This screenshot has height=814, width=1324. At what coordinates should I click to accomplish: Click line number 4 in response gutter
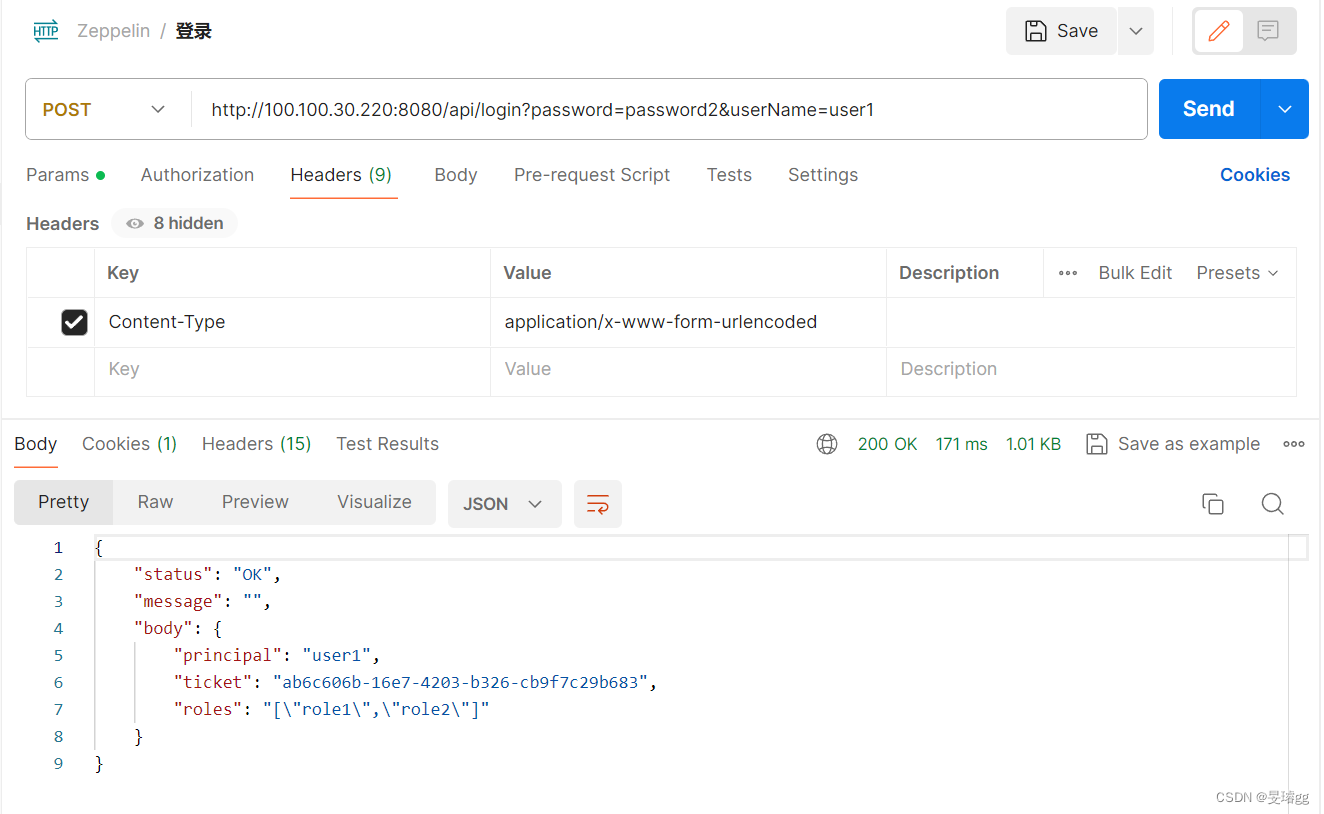pos(58,629)
